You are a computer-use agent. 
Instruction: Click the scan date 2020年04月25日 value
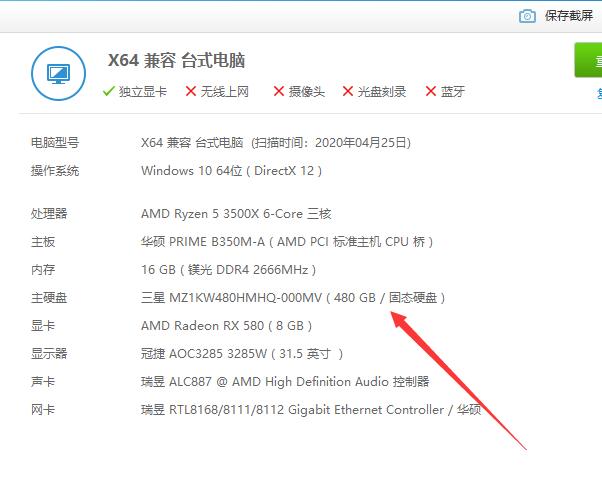tap(361, 143)
